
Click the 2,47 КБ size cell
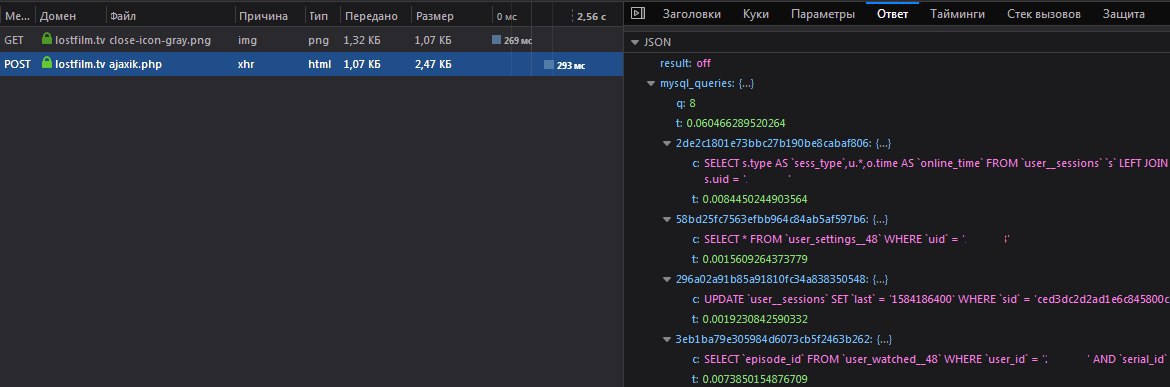pyautogui.click(x=433, y=65)
